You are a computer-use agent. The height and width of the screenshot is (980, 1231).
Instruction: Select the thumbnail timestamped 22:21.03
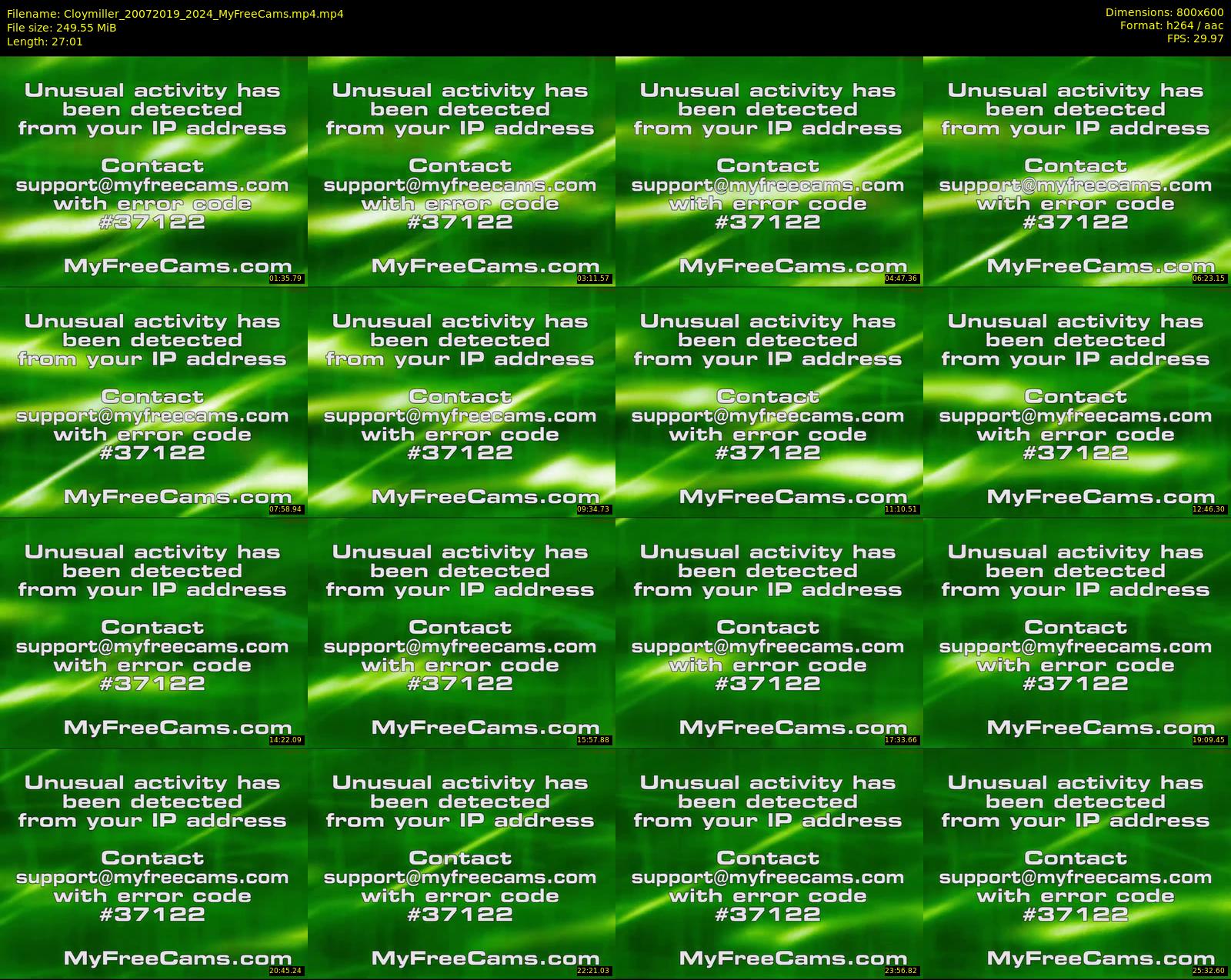(462, 863)
